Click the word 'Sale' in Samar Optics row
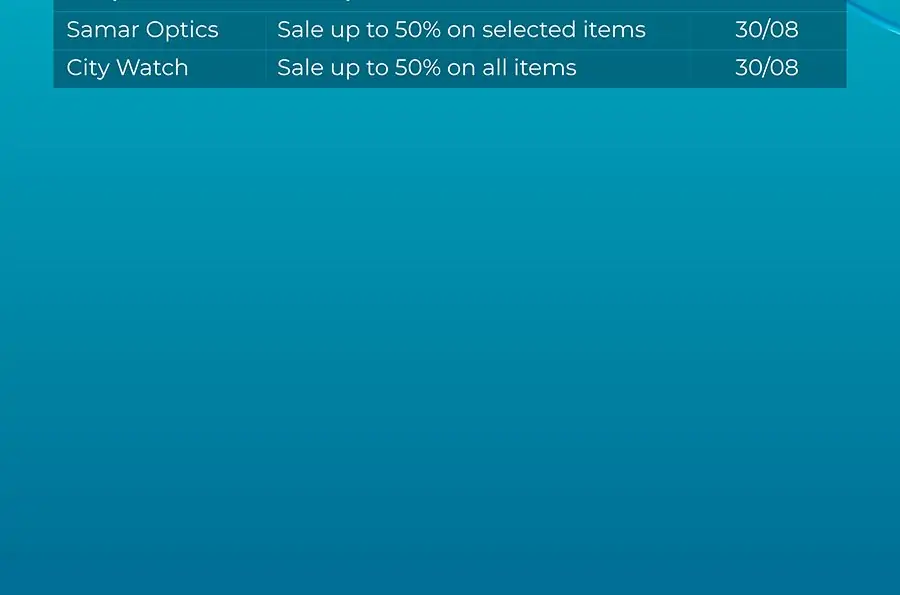The height and width of the screenshot is (595, 900). (300, 30)
